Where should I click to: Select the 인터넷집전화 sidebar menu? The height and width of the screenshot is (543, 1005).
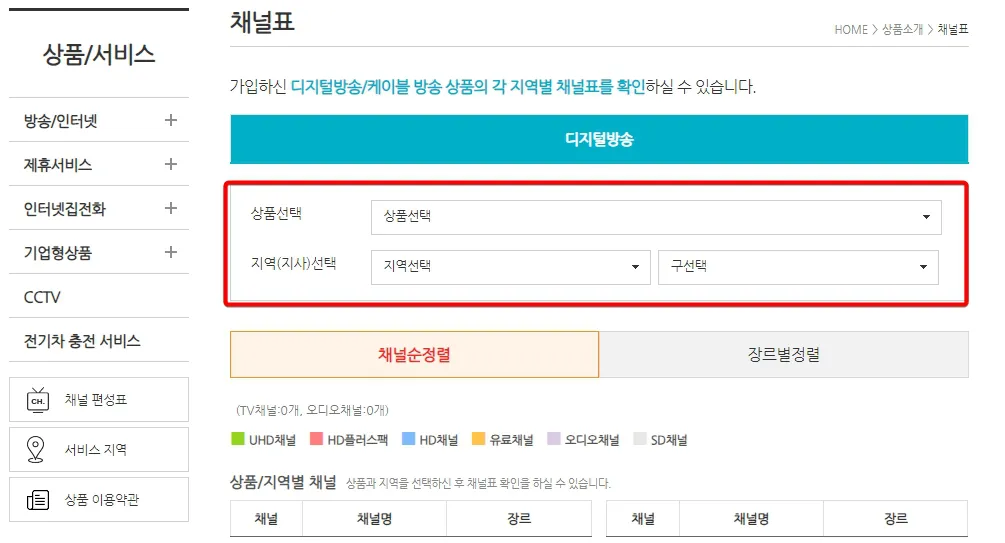[x=99, y=208]
